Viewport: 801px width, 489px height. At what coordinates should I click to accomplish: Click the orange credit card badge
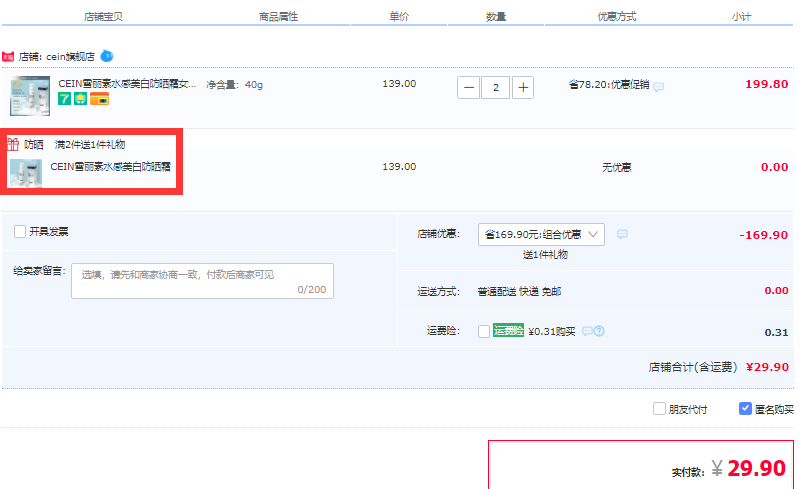99,99
